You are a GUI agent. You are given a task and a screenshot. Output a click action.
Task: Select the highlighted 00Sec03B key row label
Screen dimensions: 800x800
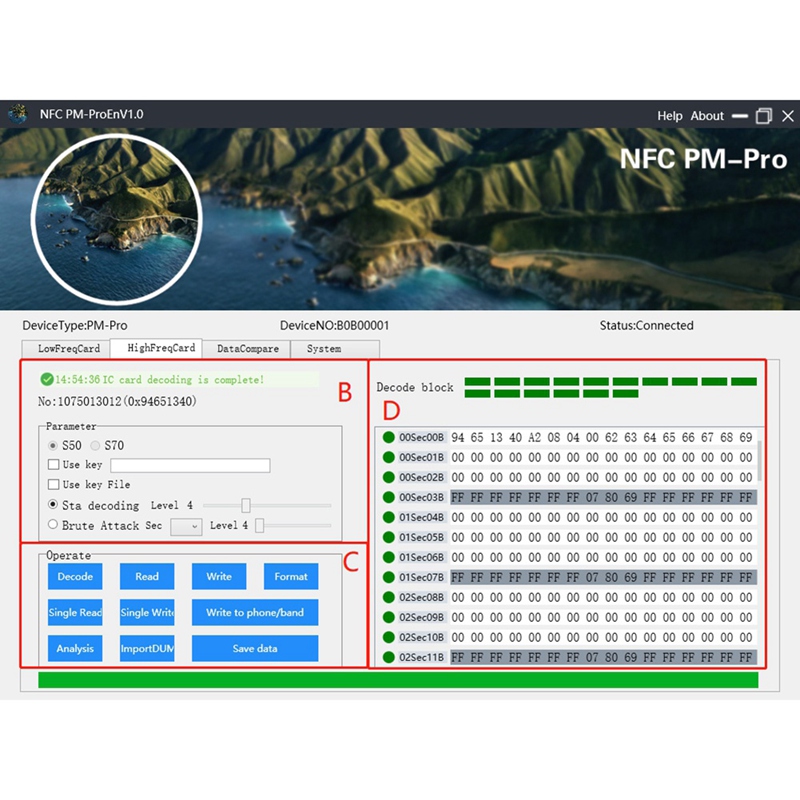pos(421,497)
